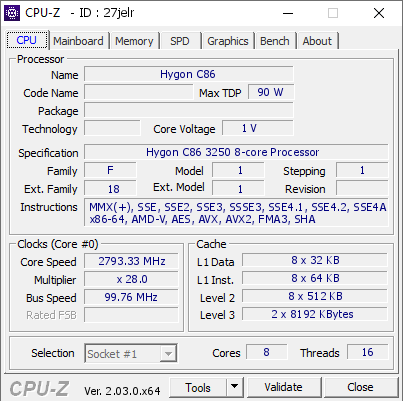Click the CPU-Z app icon in title bar

[12, 13]
